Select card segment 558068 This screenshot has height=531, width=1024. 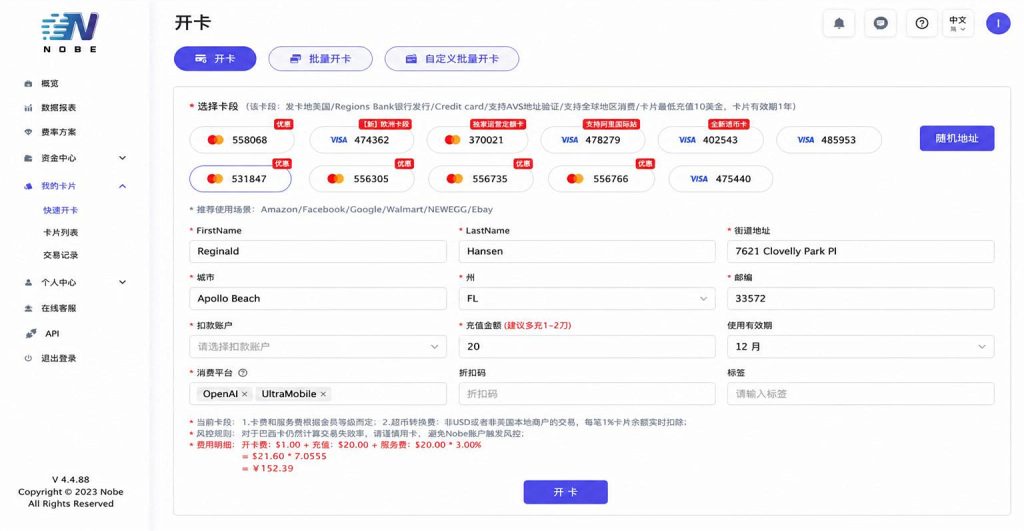click(x=242, y=140)
